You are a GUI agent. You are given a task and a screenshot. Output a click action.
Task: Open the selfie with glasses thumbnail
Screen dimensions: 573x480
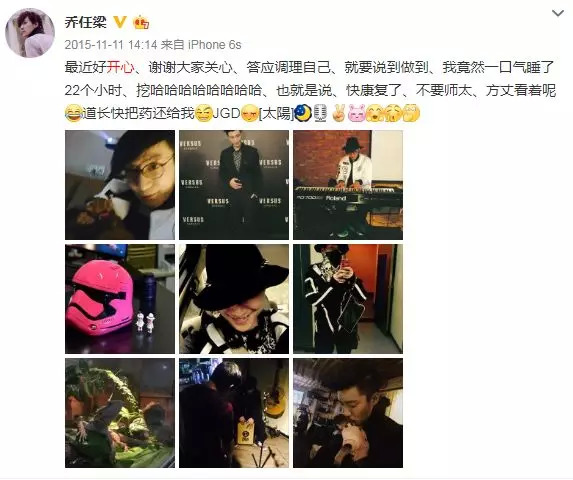coord(120,185)
